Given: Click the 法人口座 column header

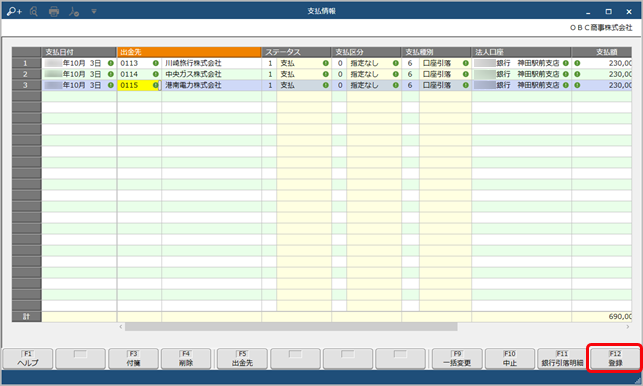Looking at the screenshot, I should coord(521,52).
